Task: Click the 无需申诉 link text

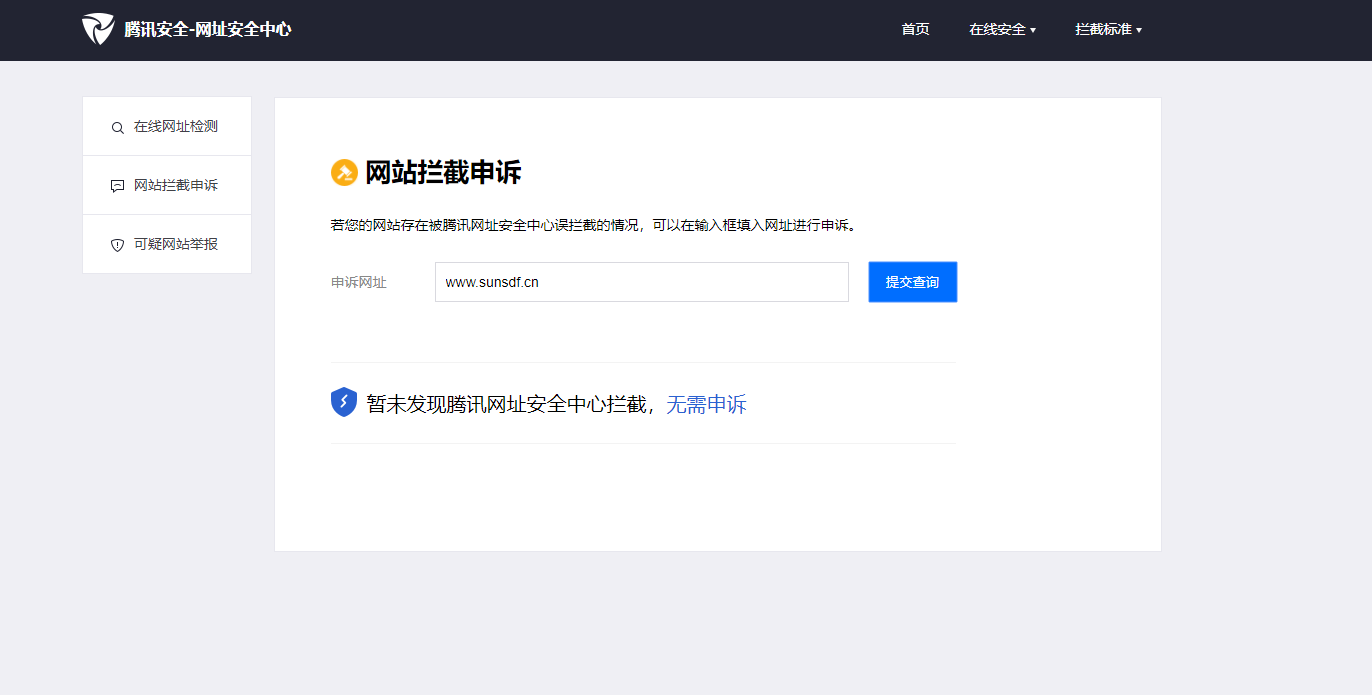Action: 706,405
